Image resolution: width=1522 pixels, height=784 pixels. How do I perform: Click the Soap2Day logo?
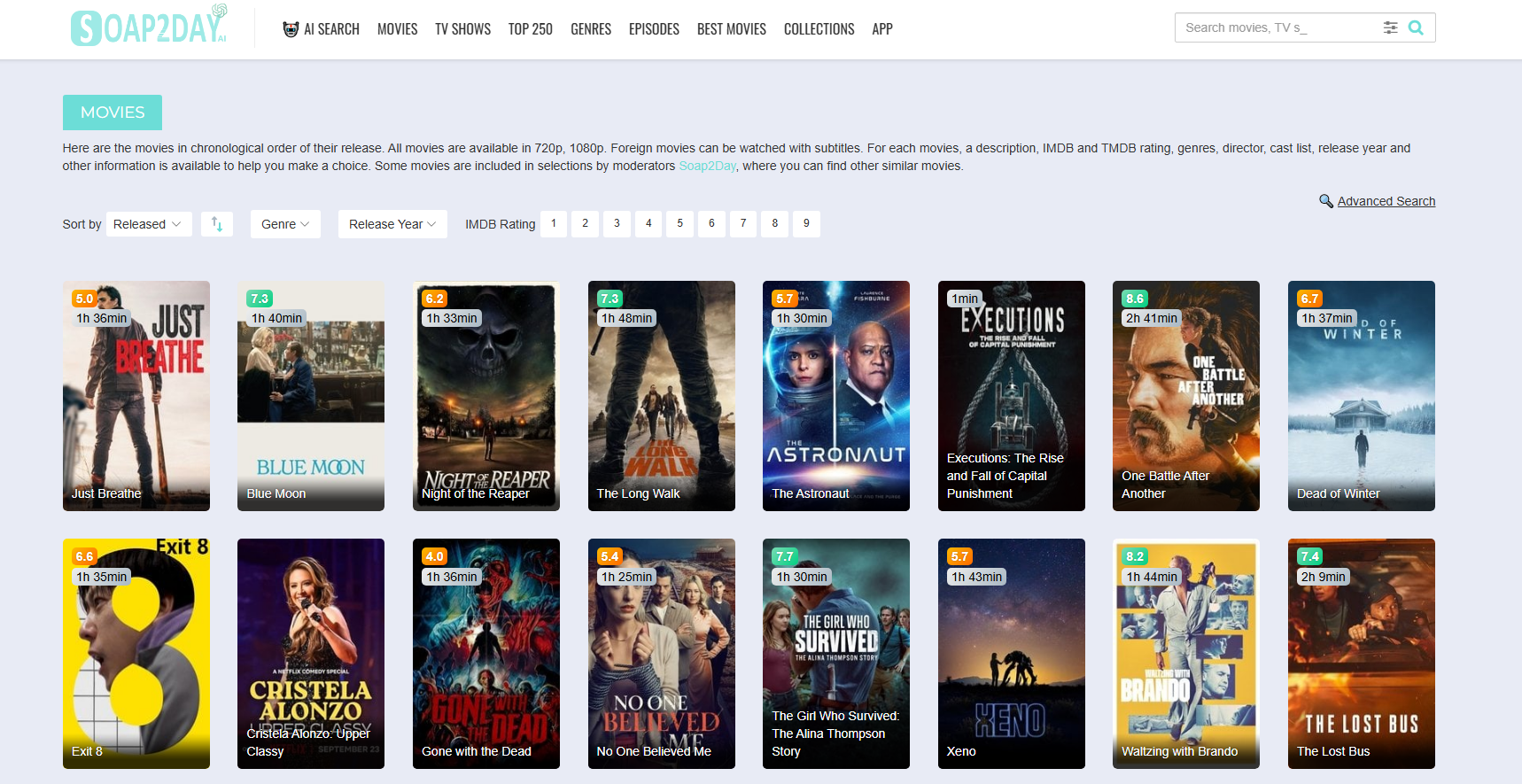tap(149, 27)
